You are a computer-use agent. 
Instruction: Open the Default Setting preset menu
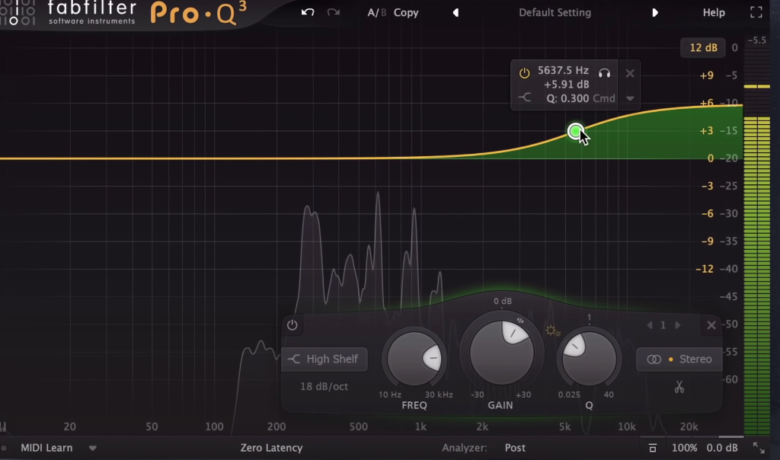(x=555, y=12)
